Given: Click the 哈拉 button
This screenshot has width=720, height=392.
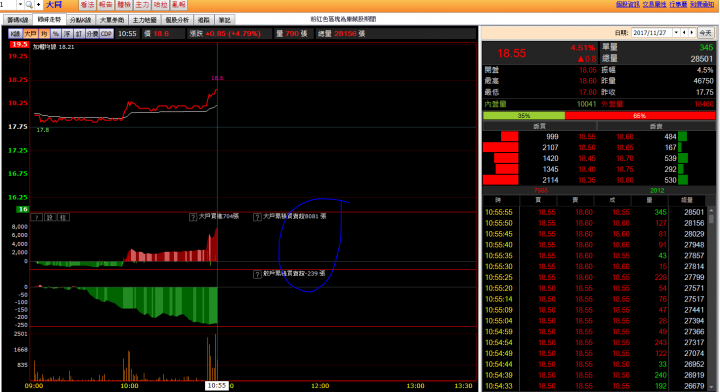Looking at the screenshot, I should click(161, 5).
